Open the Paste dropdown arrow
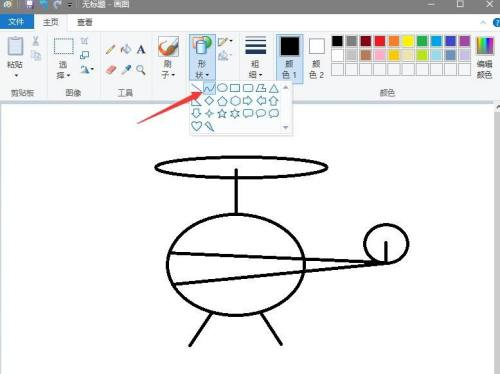Screen dimensions: 500x374 click(x=15, y=75)
